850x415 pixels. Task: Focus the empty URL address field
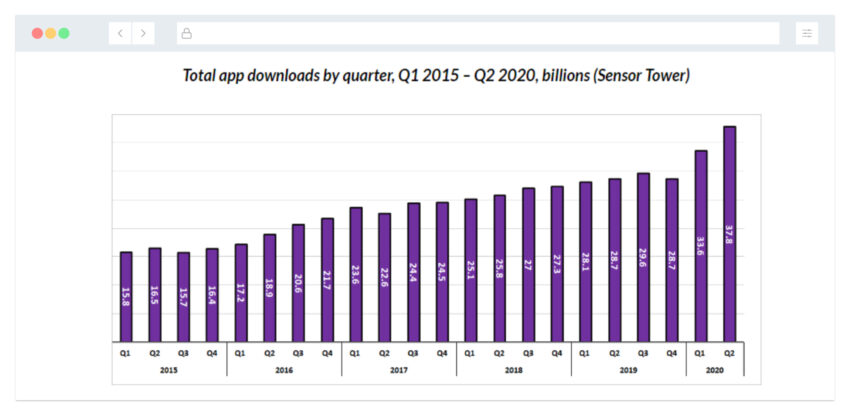click(480, 33)
